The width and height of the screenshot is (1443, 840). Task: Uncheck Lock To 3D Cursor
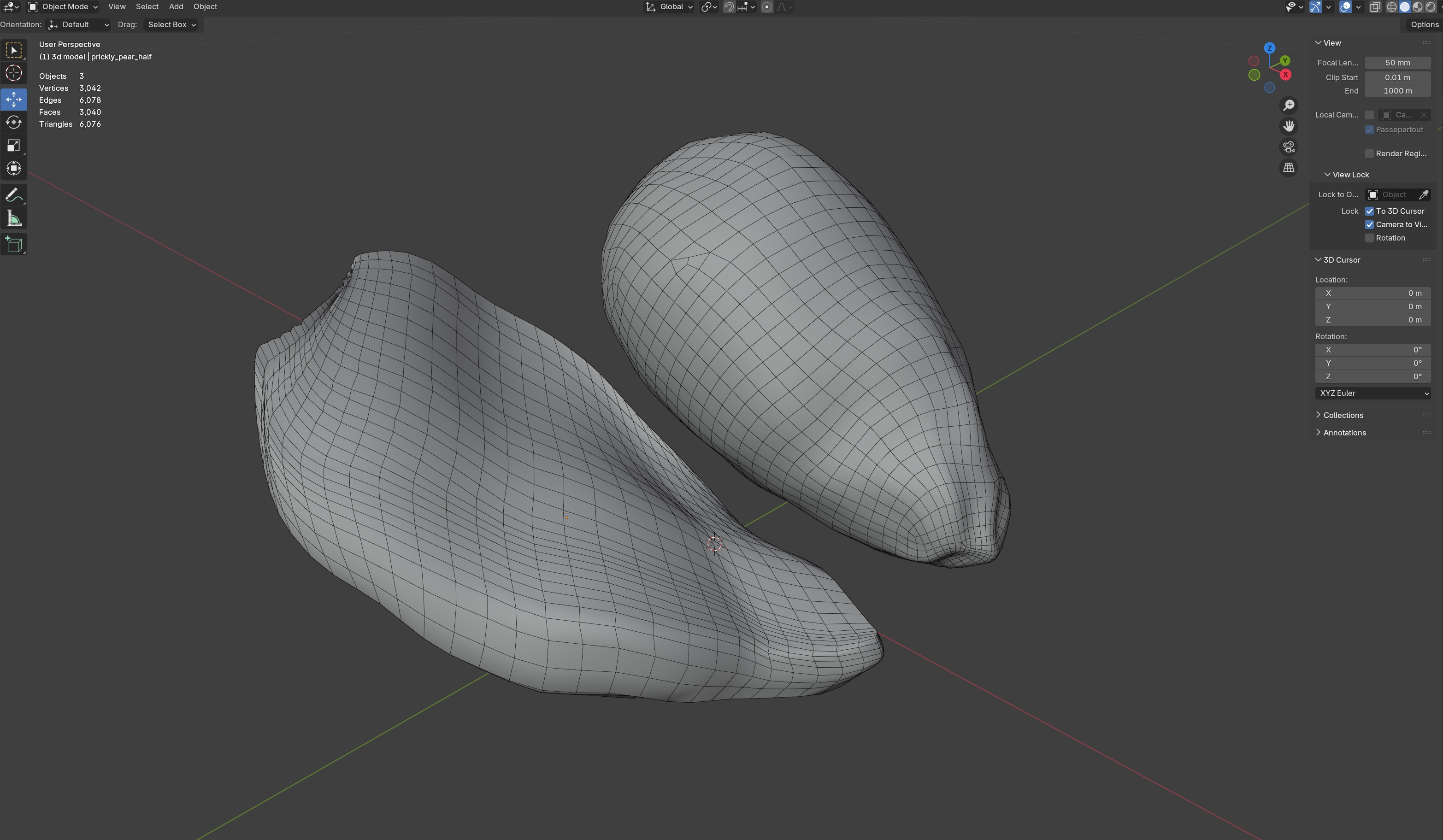tap(1370, 211)
